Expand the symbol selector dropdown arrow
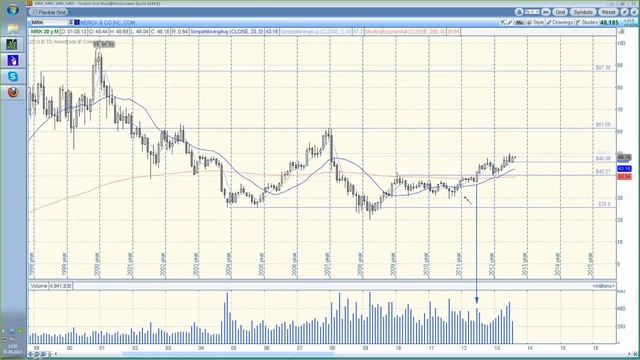This screenshot has width=640, height=360. pos(71,22)
